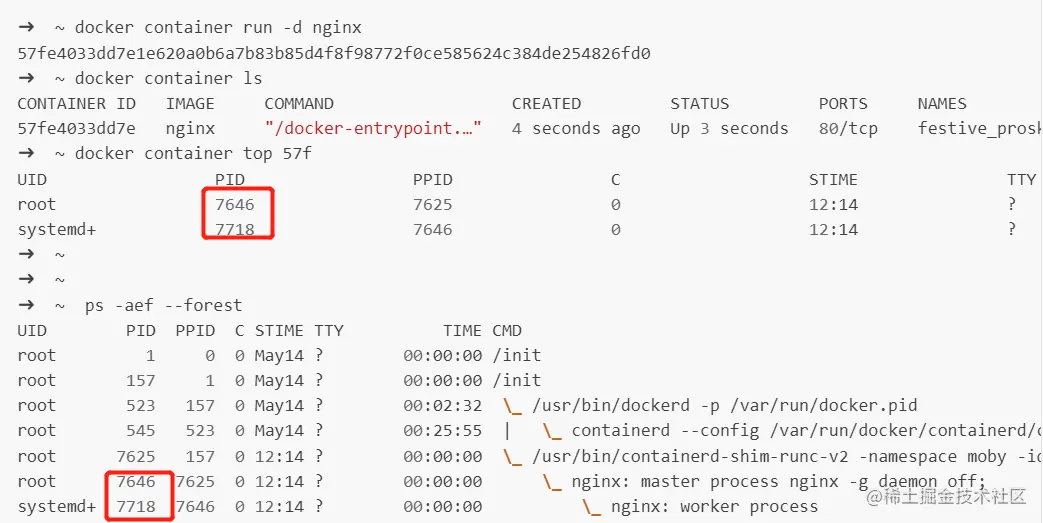Click the CONTAINER ID column header
This screenshot has width=1043, height=523.
(x=76, y=103)
